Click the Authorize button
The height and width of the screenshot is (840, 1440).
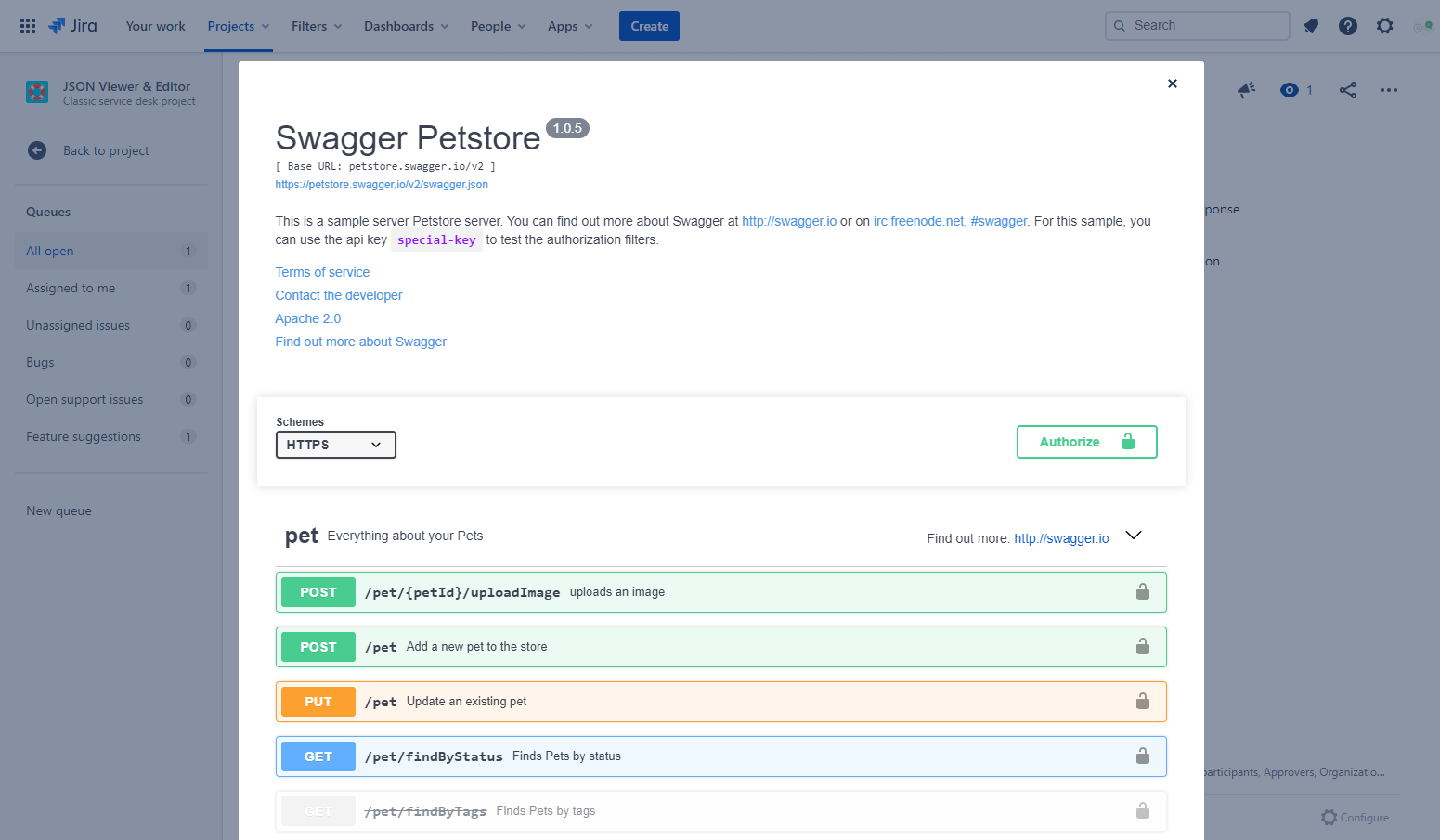click(x=1087, y=442)
